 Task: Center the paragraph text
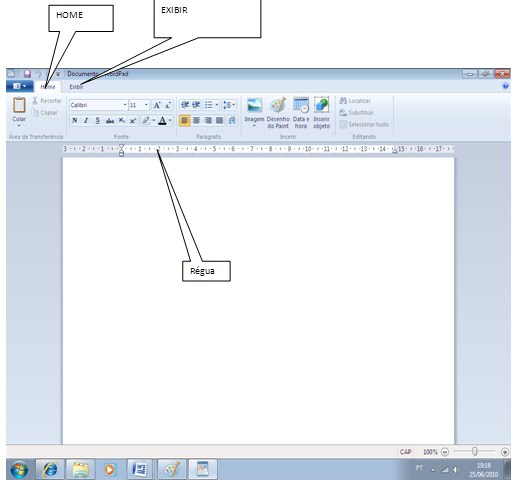[x=196, y=120]
